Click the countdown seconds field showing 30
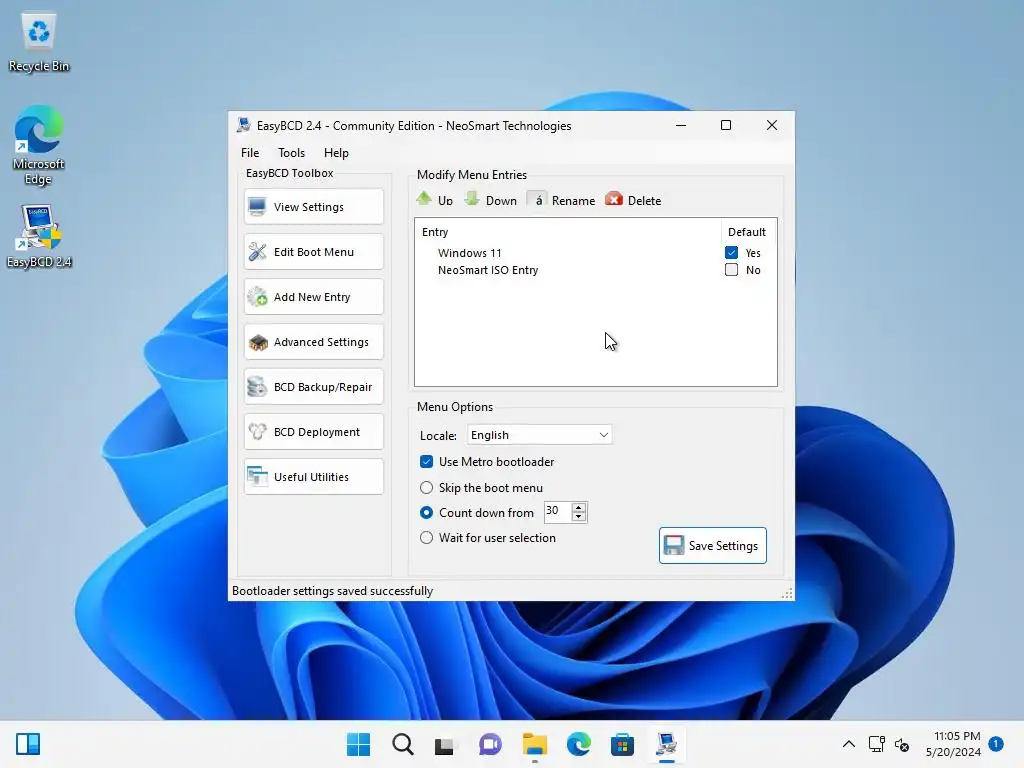 pos(557,511)
